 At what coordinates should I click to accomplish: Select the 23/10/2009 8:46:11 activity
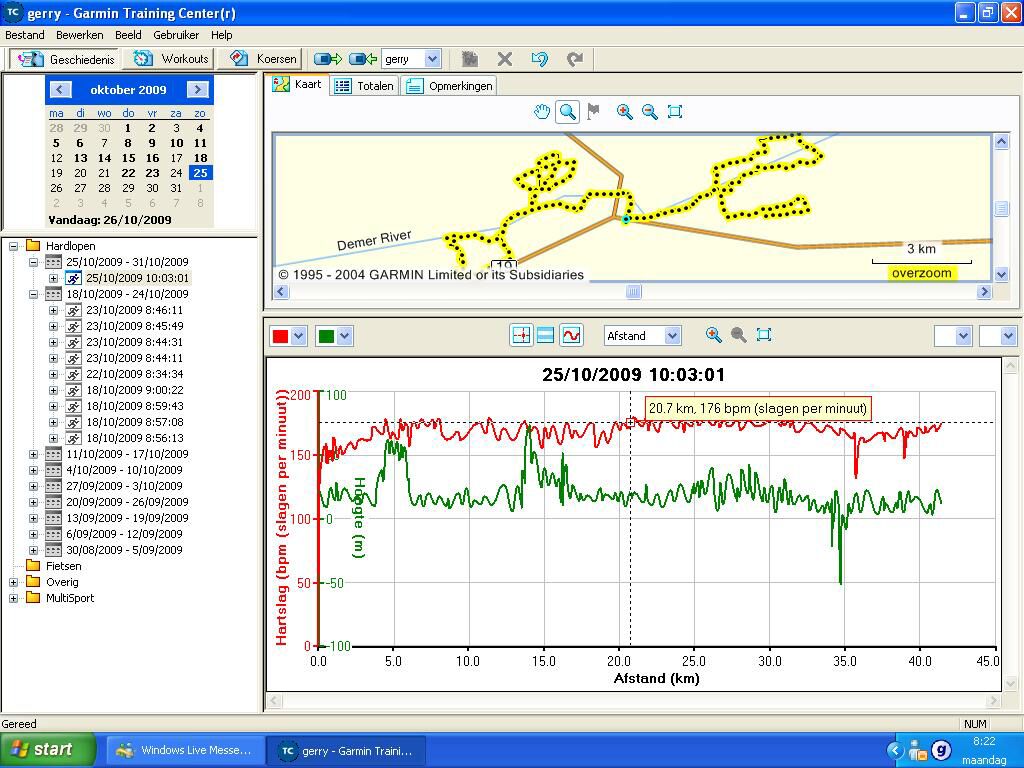coord(135,310)
